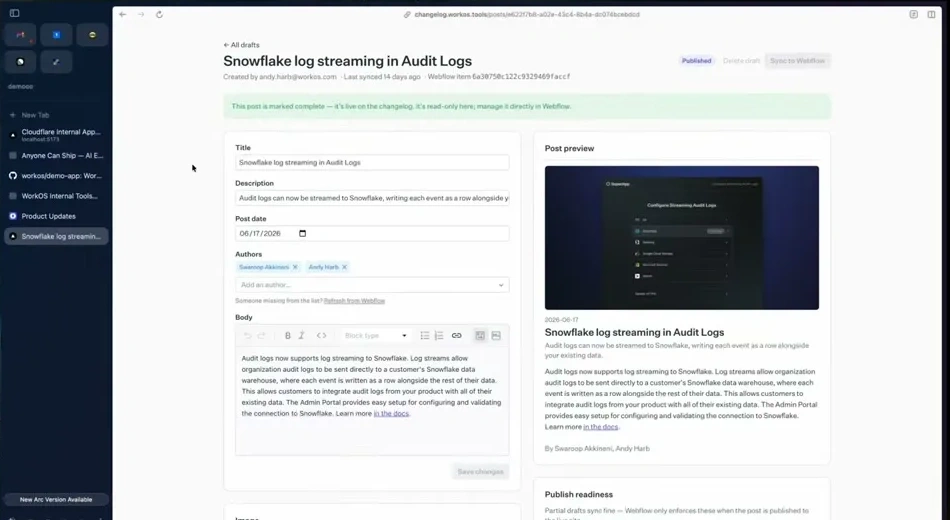Switch to workos/demo-app GitHub tab
The image size is (950, 520).
pyautogui.click(x=56, y=176)
